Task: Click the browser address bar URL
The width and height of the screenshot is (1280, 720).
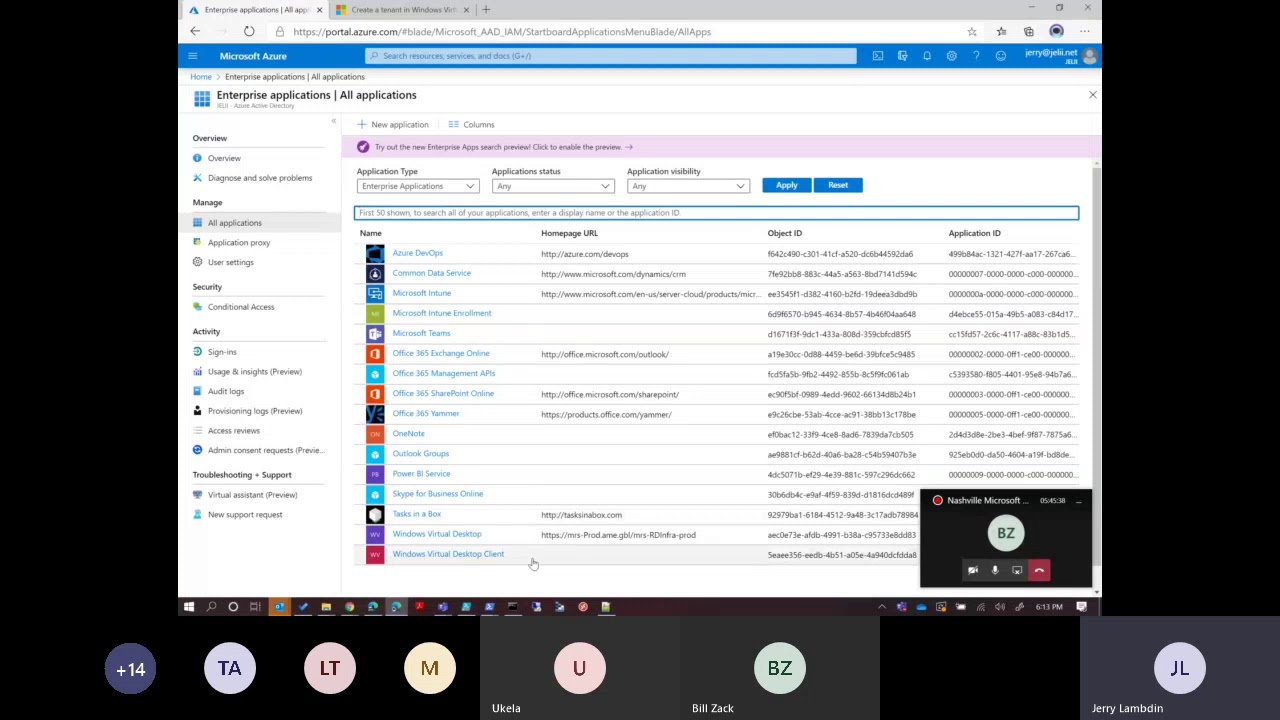Action: [502, 32]
